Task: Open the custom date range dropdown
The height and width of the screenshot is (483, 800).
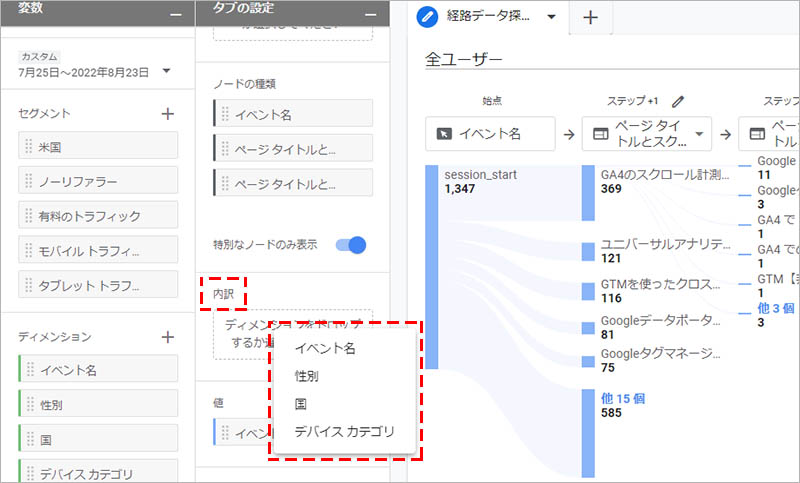Action: 165,72
